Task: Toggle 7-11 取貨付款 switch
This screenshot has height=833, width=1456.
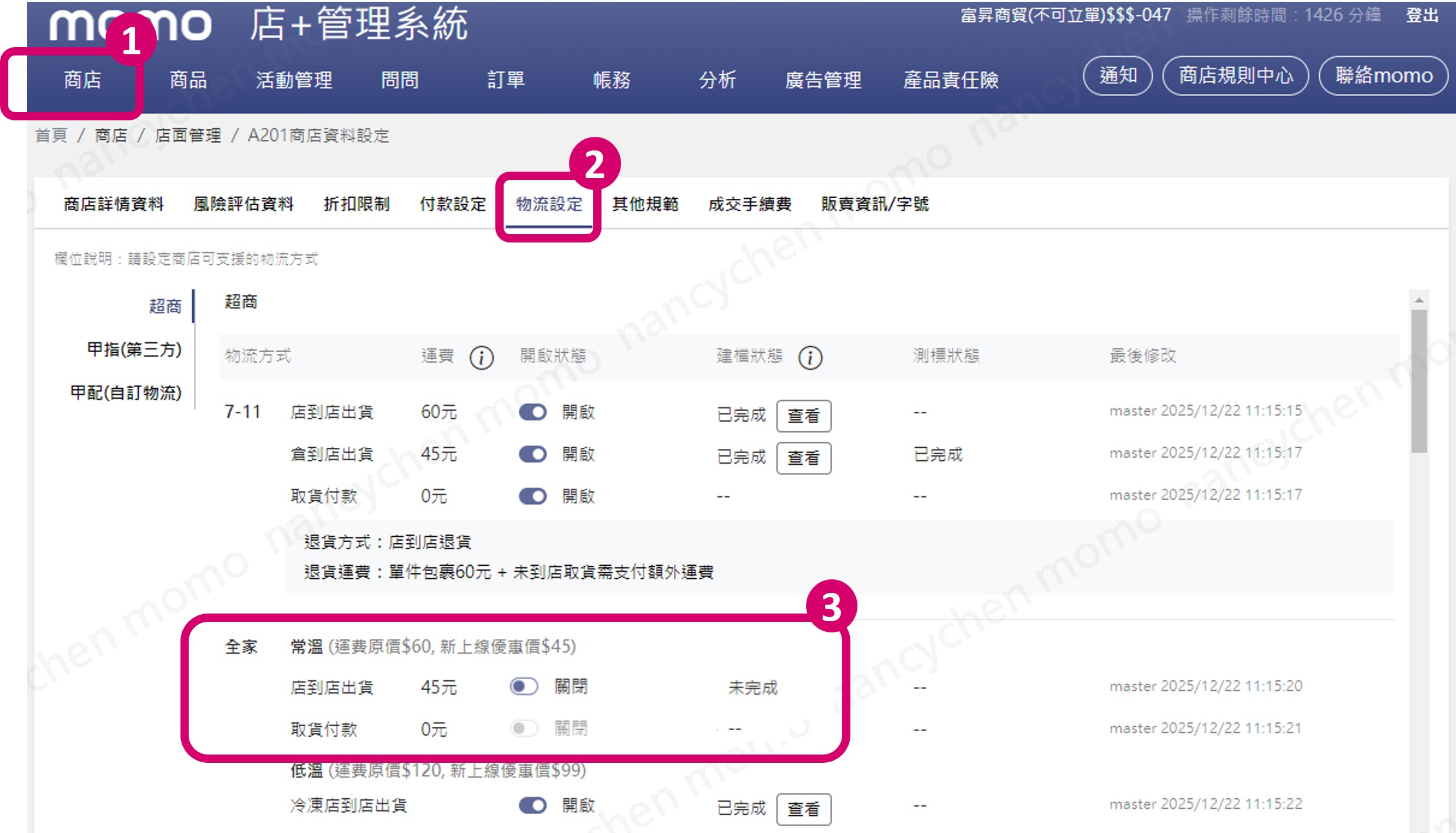Action: pos(533,496)
